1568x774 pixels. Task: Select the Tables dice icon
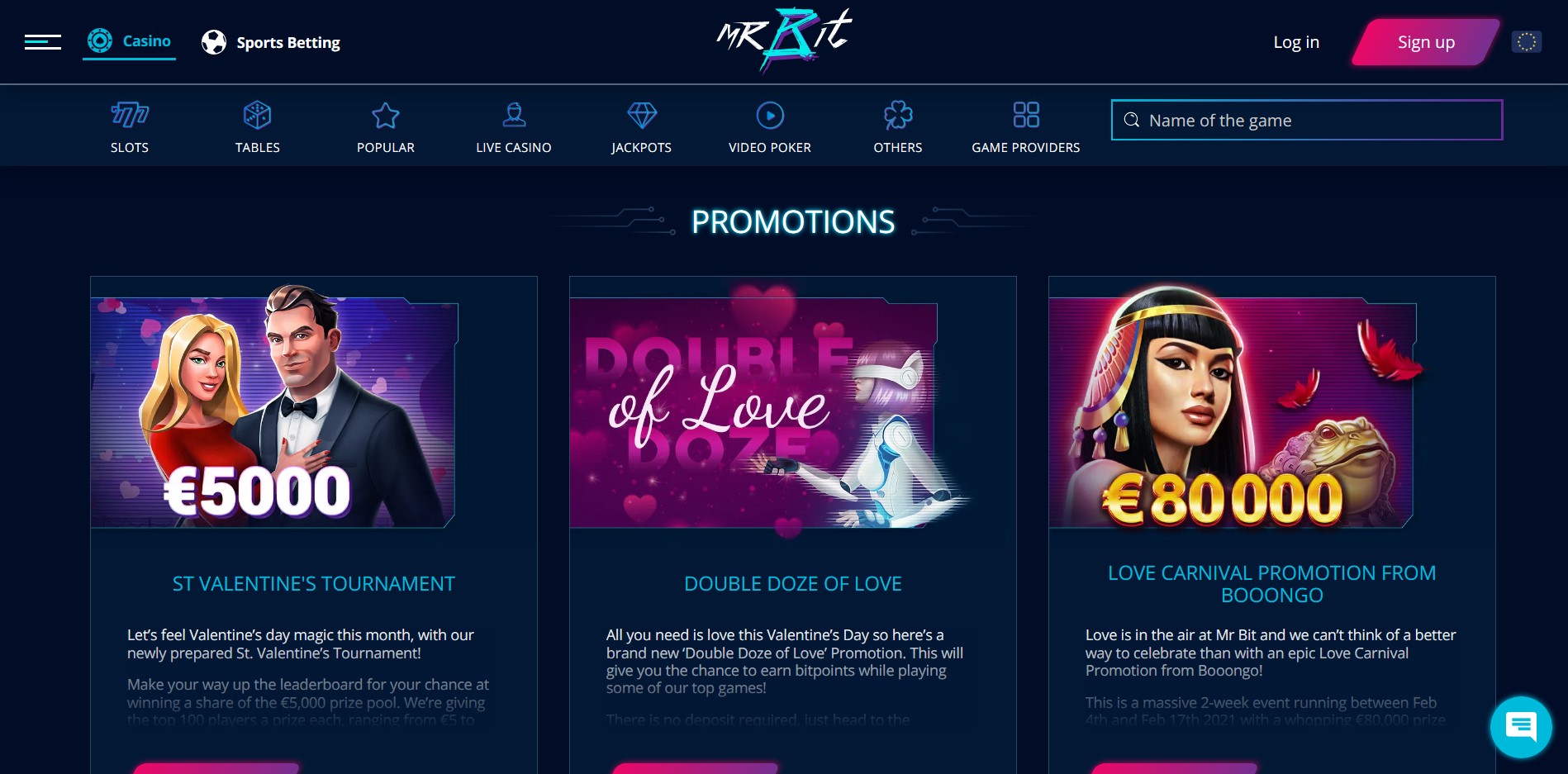coord(258,115)
